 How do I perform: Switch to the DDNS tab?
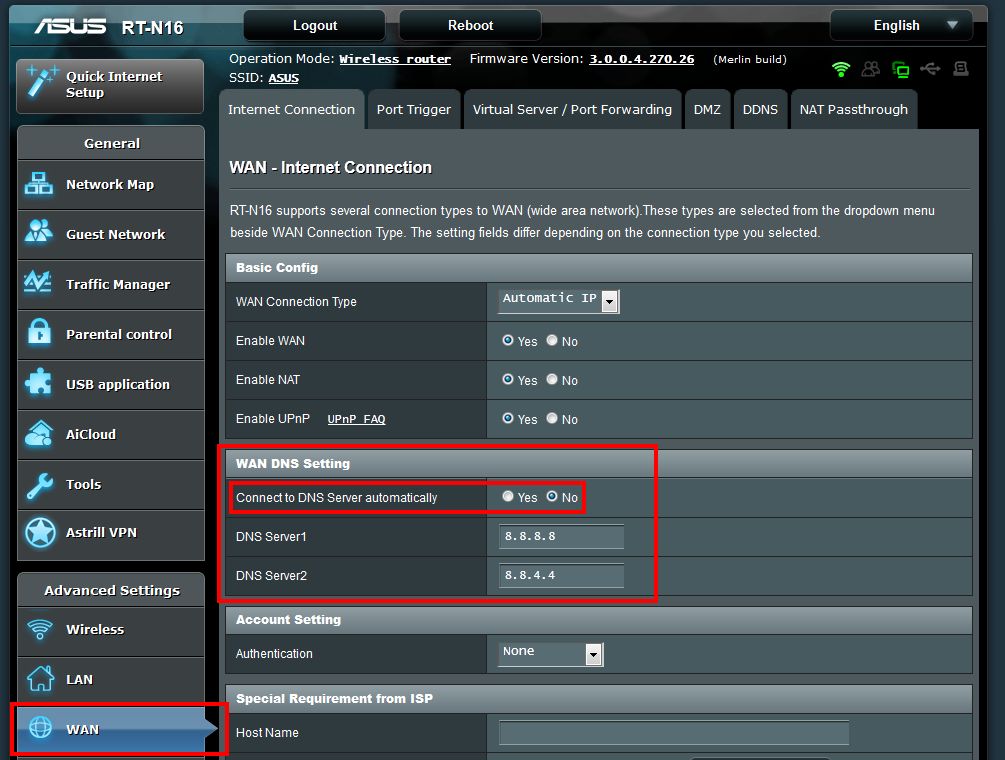click(760, 110)
